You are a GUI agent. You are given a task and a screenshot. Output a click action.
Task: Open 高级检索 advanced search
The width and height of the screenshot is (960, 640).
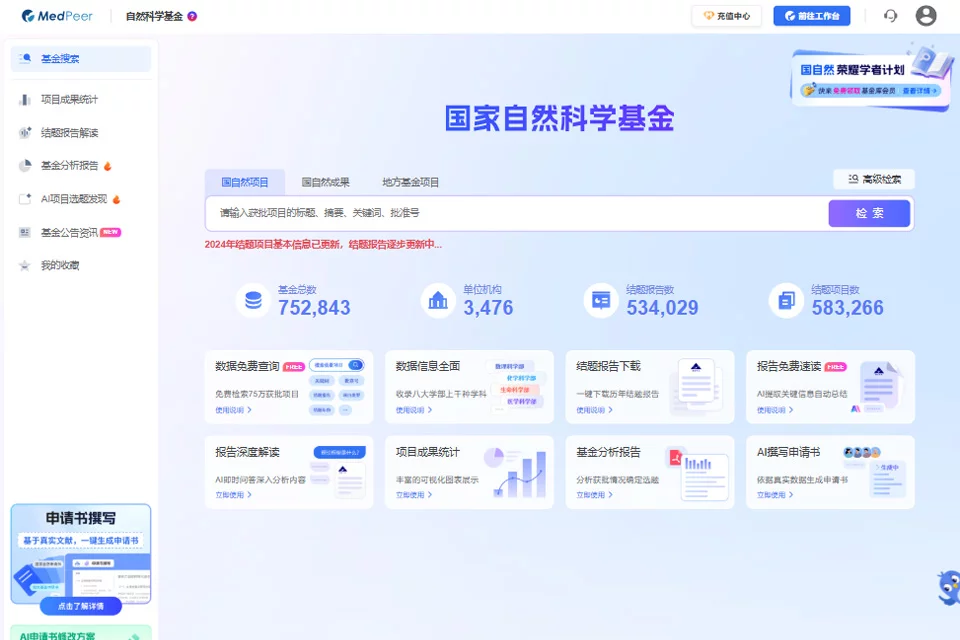874,179
